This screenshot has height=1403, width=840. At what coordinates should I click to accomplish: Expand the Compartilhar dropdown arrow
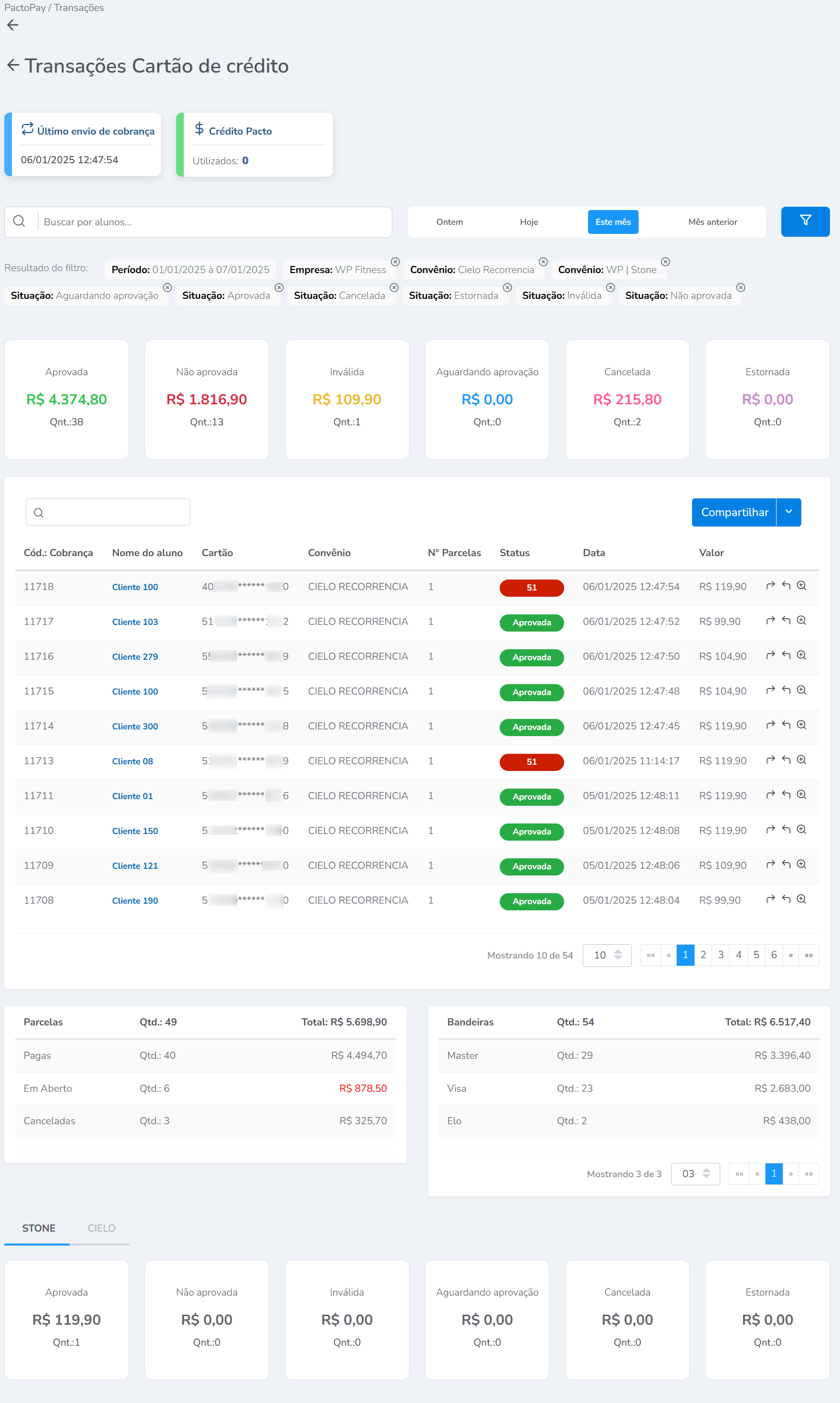[x=788, y=512]
